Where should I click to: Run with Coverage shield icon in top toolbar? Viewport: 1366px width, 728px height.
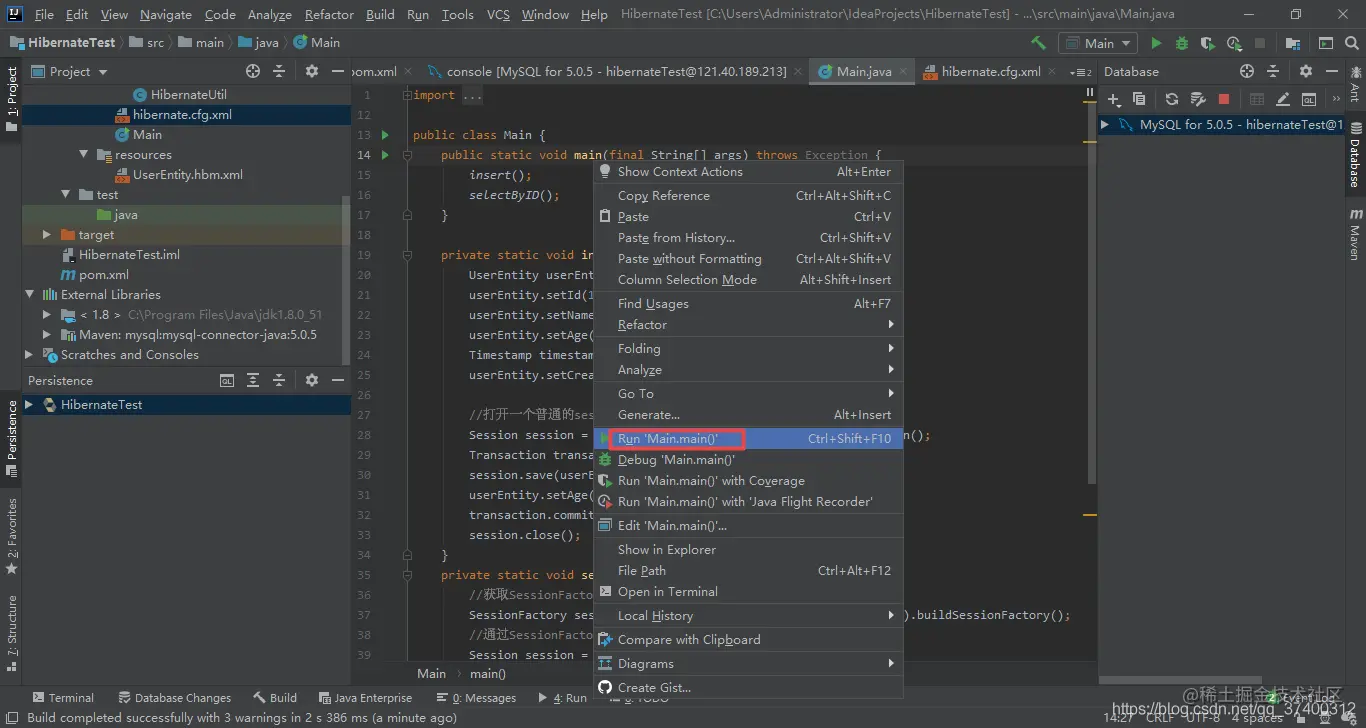click(x=1208, y=43)
